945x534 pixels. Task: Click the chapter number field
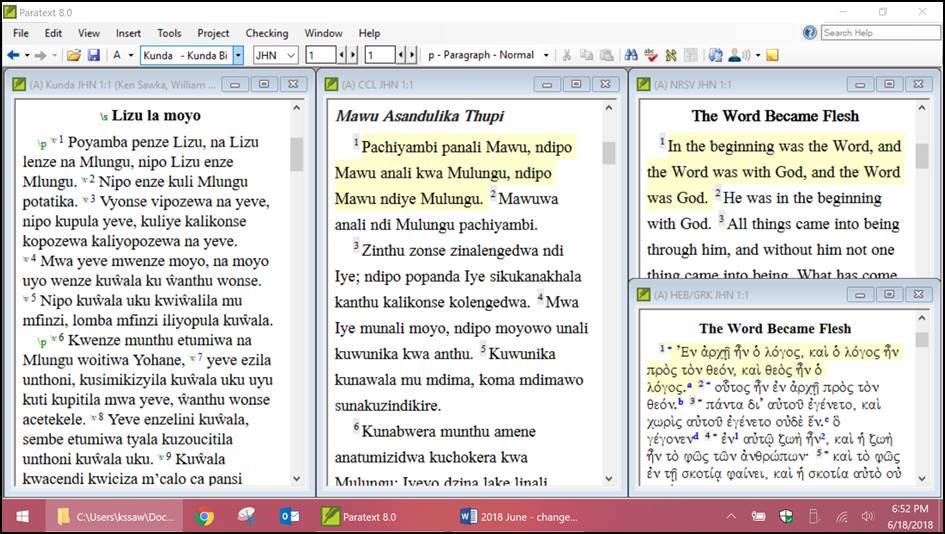pyautogui.click(x=321, y=55)
